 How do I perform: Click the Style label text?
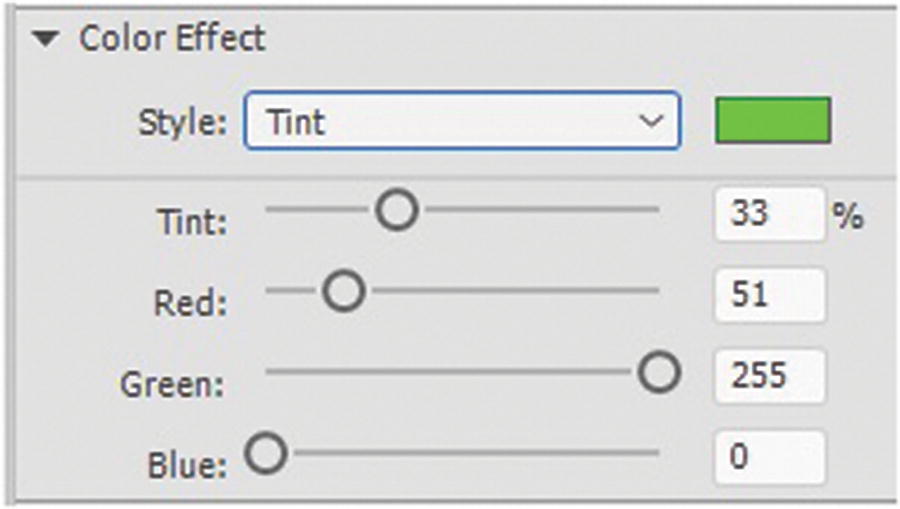coord(182,124)
